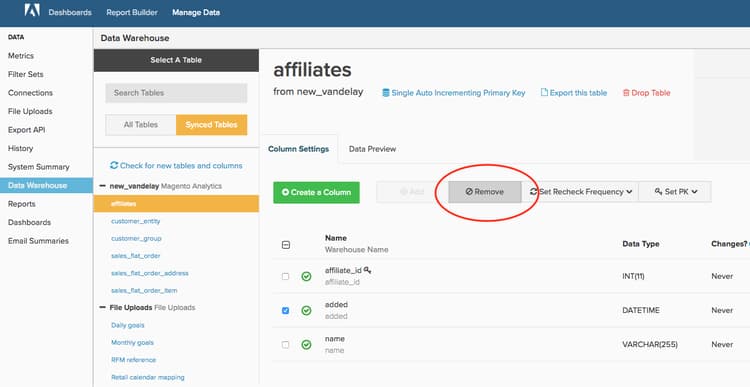Check the name row checkbox

(x=286, y=344)
